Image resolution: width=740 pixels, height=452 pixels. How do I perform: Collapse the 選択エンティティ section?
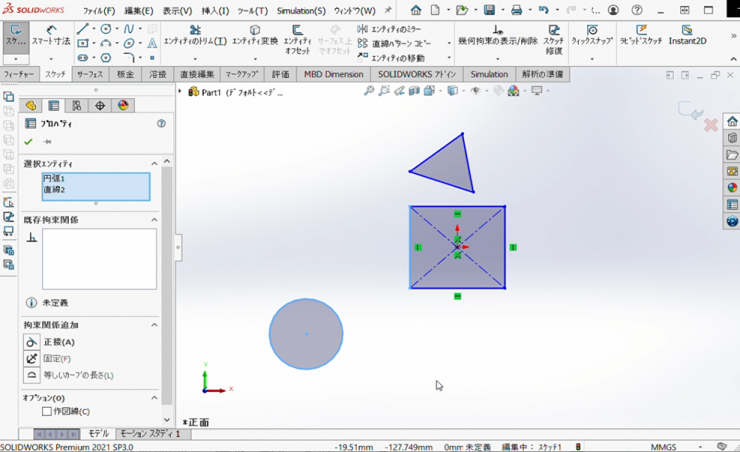(x=154, y=164)
